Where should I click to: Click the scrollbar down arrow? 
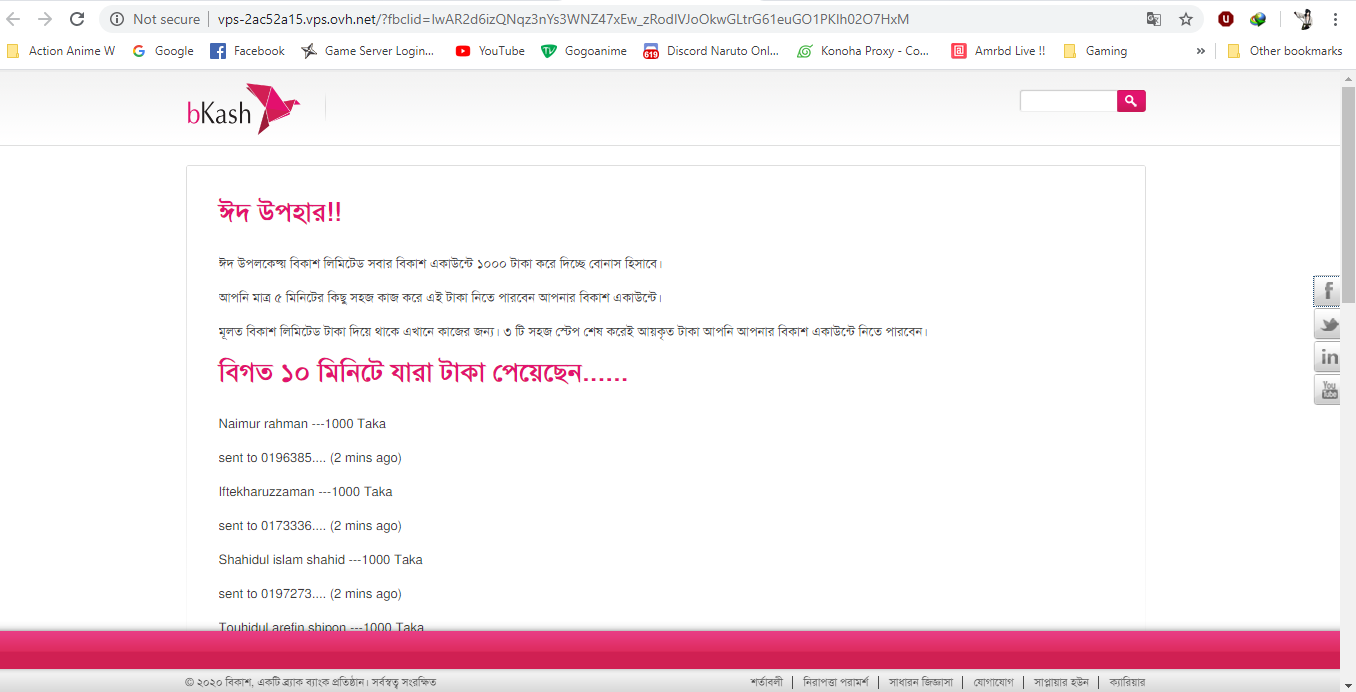coord(1348,683)
